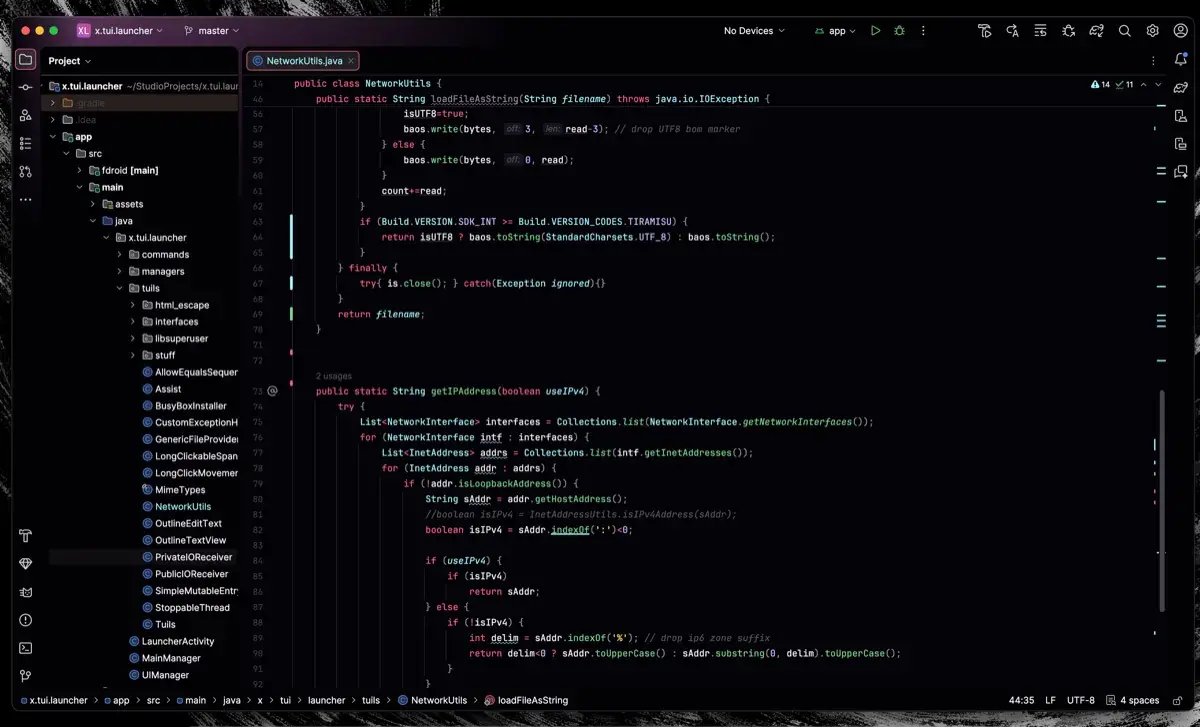Attach debugger to Android process

[x=1069, y=31]
